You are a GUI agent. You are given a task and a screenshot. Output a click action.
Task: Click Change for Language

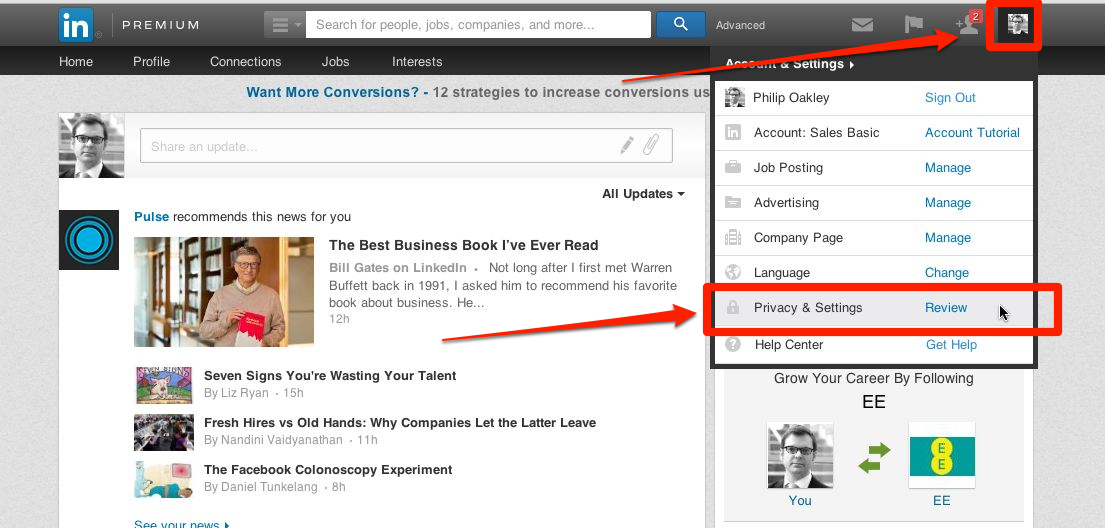click(946, 273)
